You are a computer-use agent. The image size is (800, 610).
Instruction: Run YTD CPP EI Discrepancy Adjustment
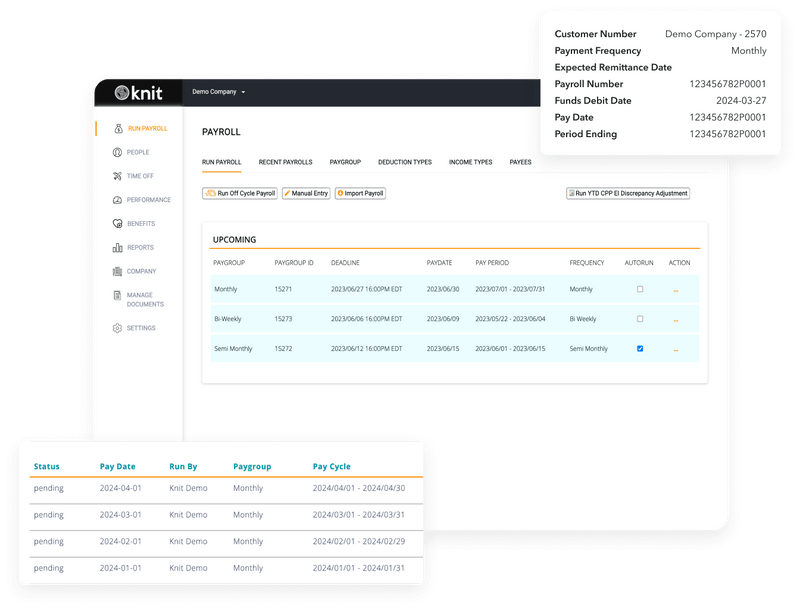(628, 193)
